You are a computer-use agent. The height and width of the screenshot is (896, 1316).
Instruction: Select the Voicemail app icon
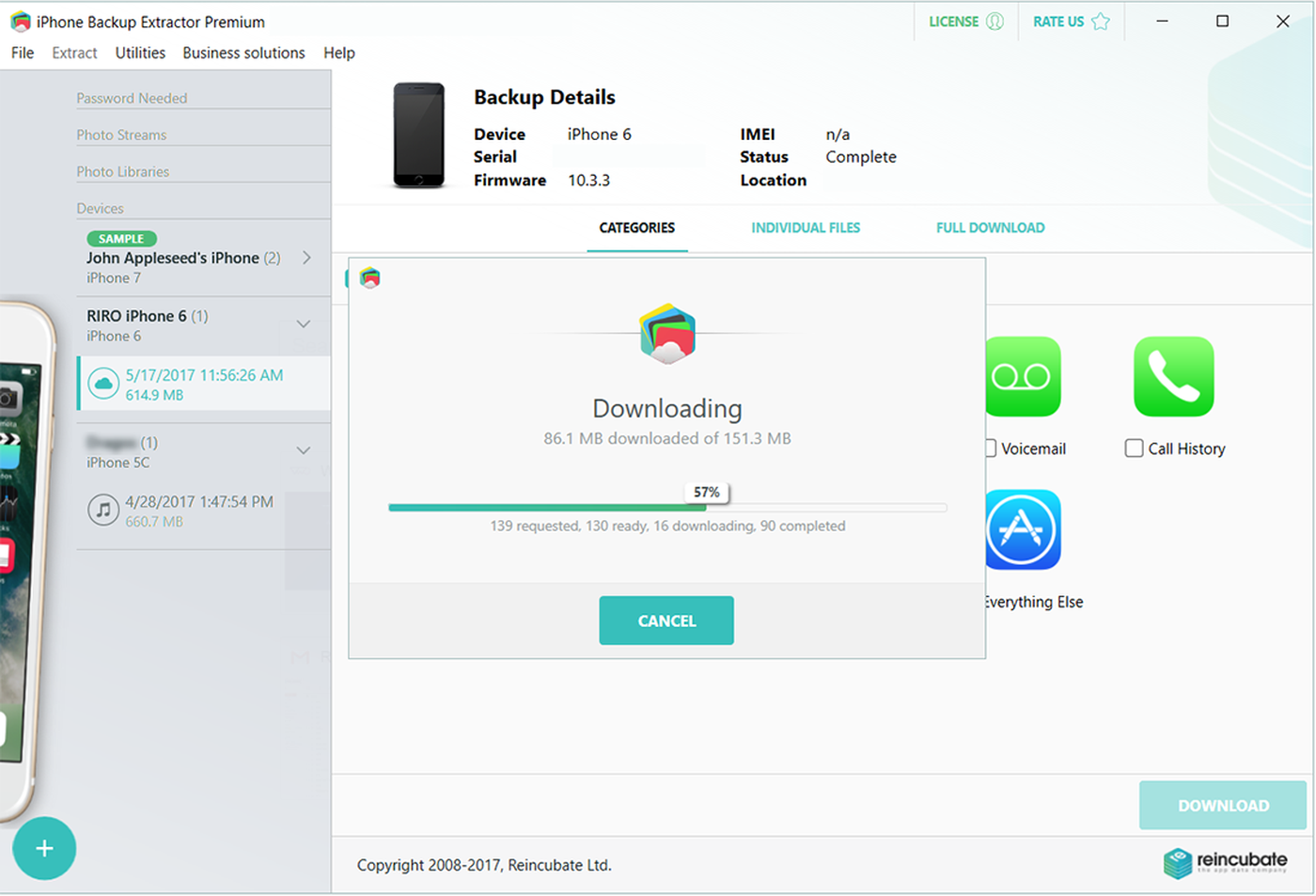click(1023, 376)
